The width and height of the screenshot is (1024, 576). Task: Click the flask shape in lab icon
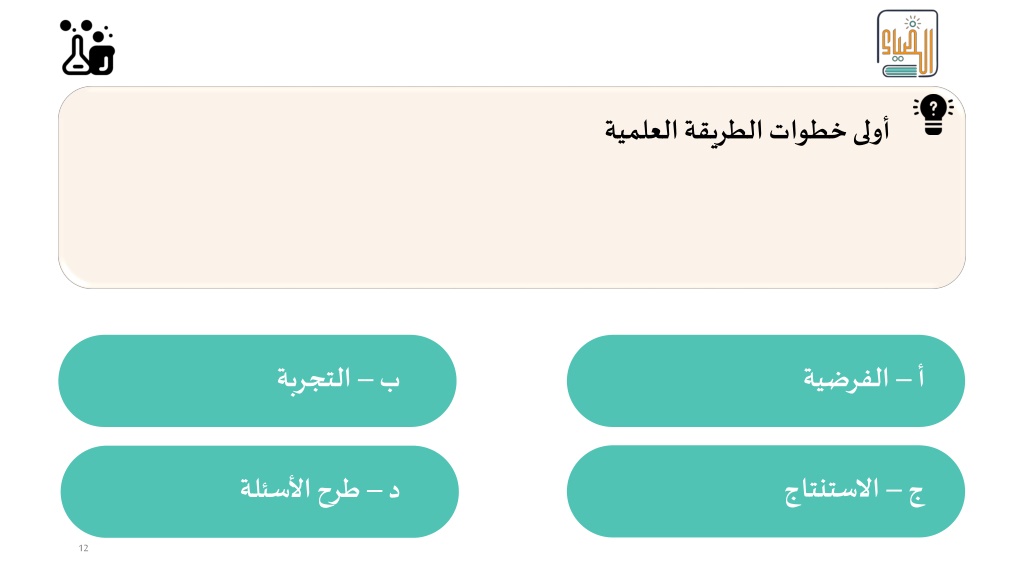pos(76,56)
